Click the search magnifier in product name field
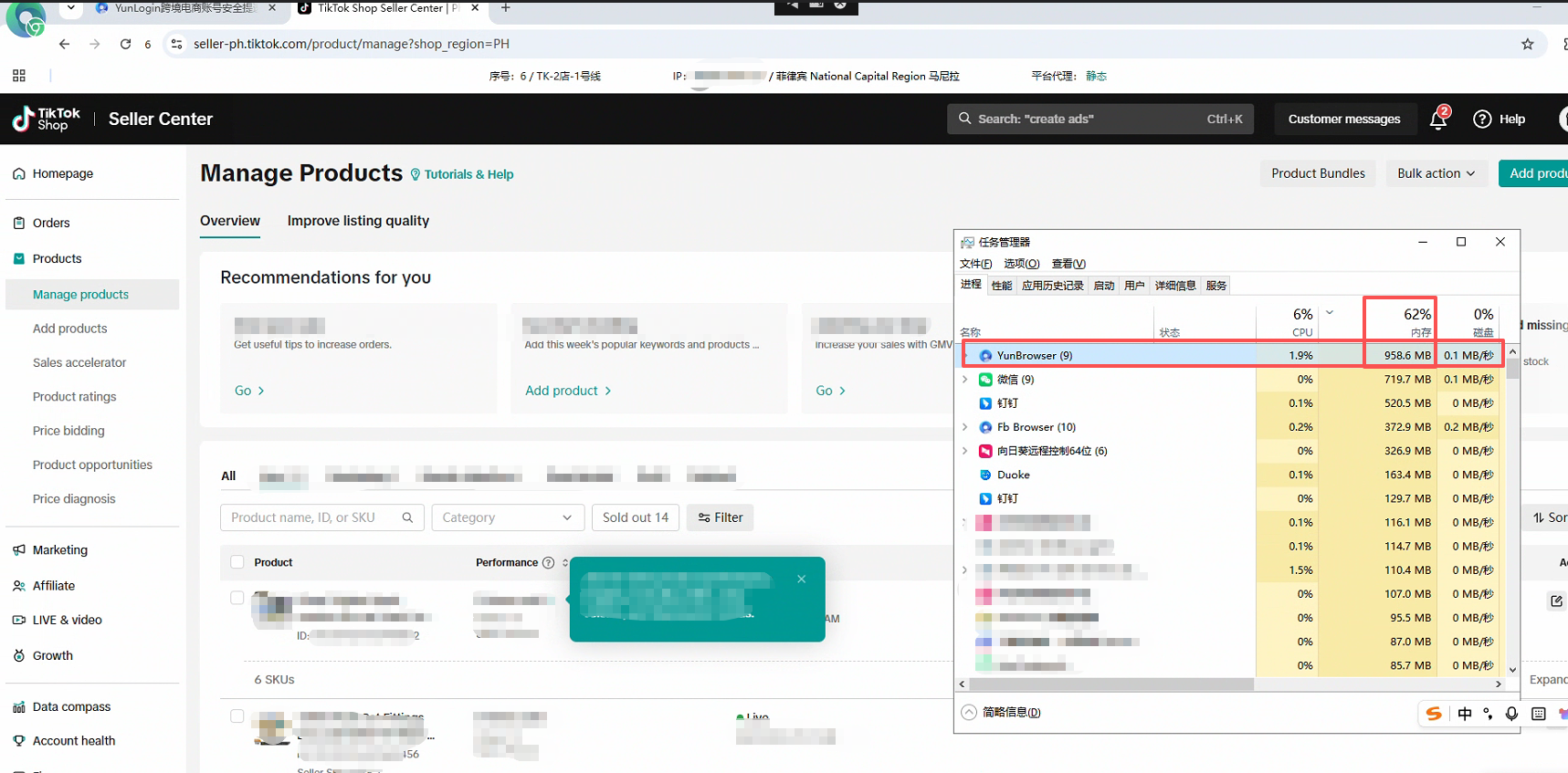This screenshot has width=1568, height=773. coord(407,517)
